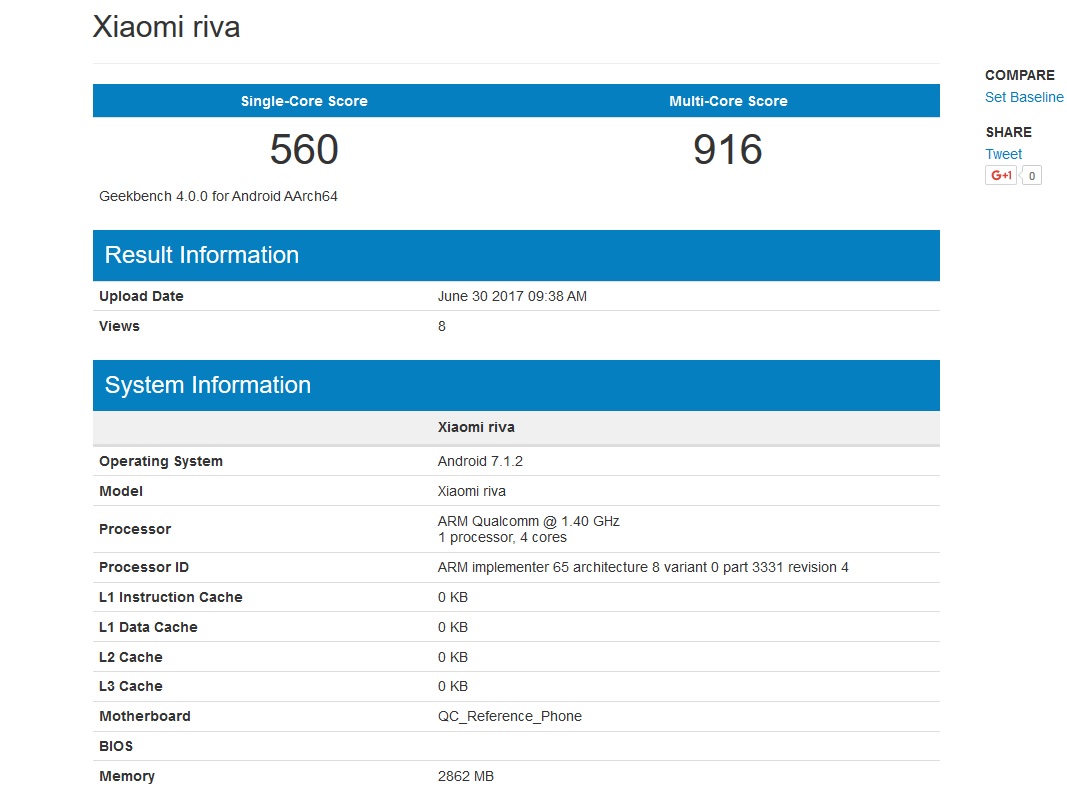Select the L3 Cache 0 KB value
The height and width of the screenshot is (801, 1067).
(x=453, y=687)
